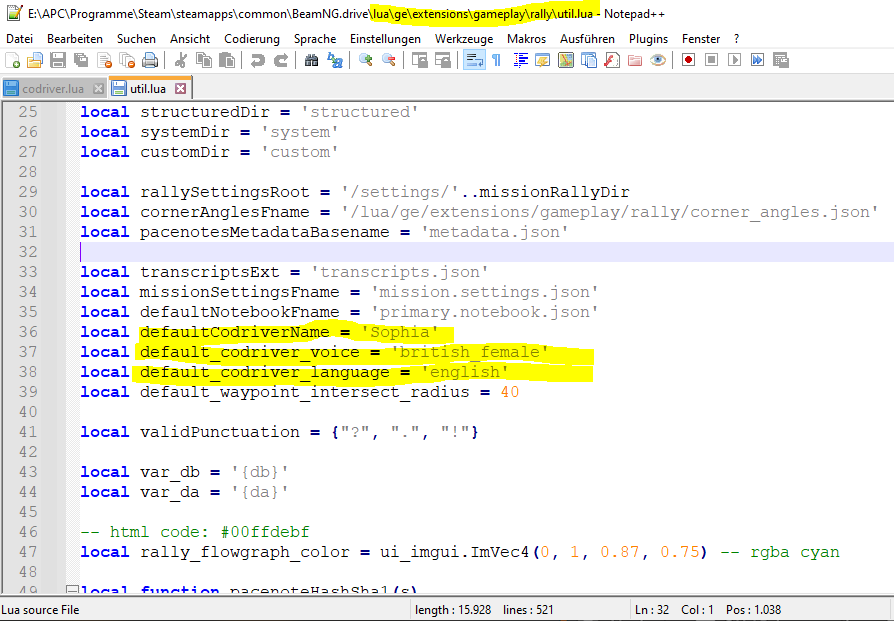Select the util.lua tab
Image resolution: width=894 pixels, height=621 pixels.
tap(148, 88)
